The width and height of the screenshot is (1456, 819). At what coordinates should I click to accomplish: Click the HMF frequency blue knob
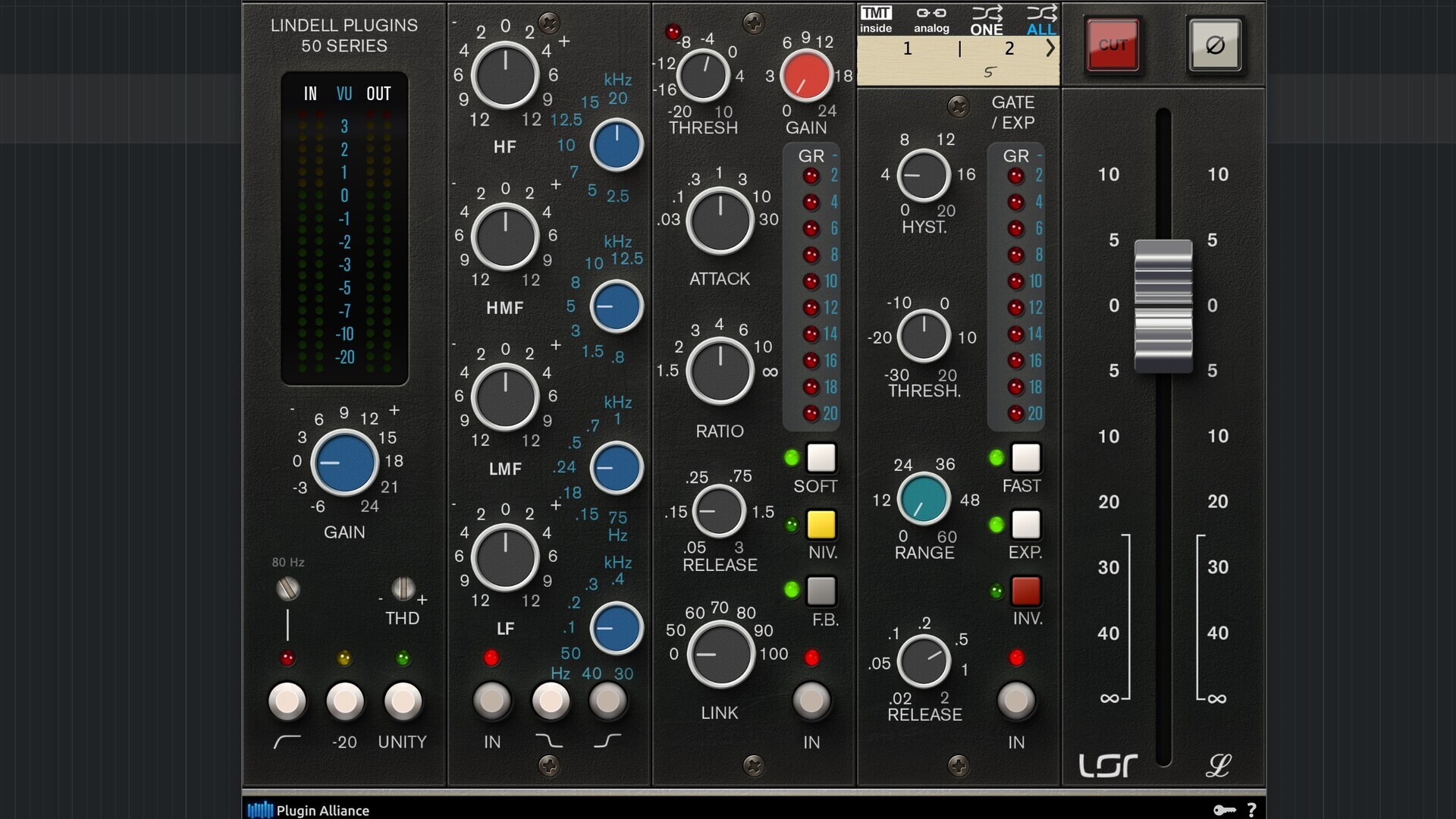coord(617,306)
